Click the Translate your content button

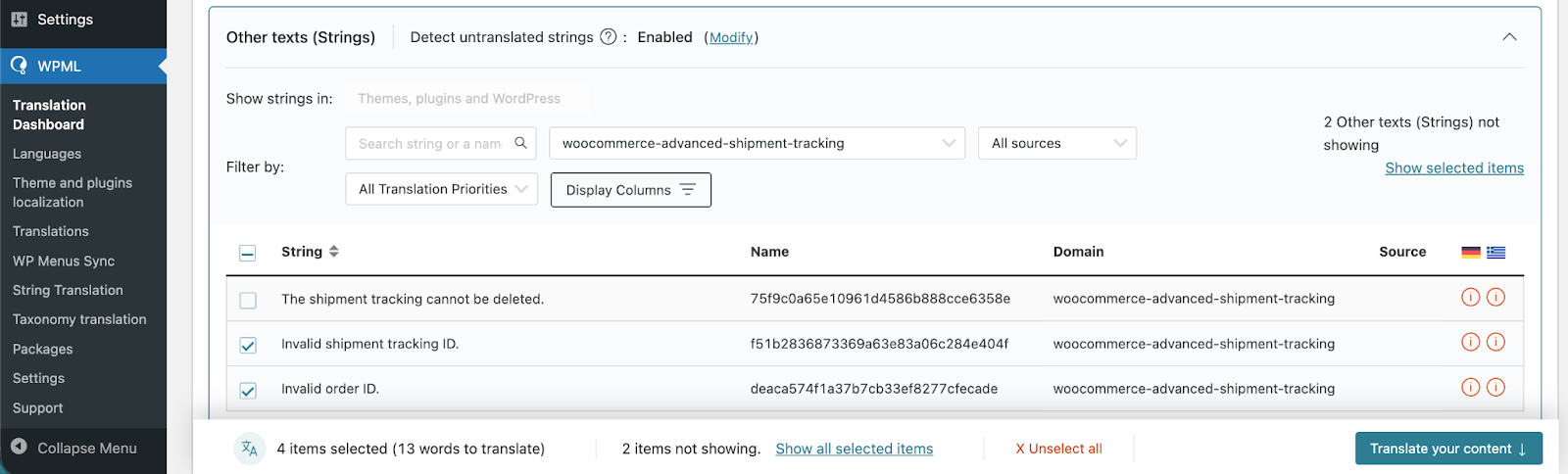coord(1447,449)
